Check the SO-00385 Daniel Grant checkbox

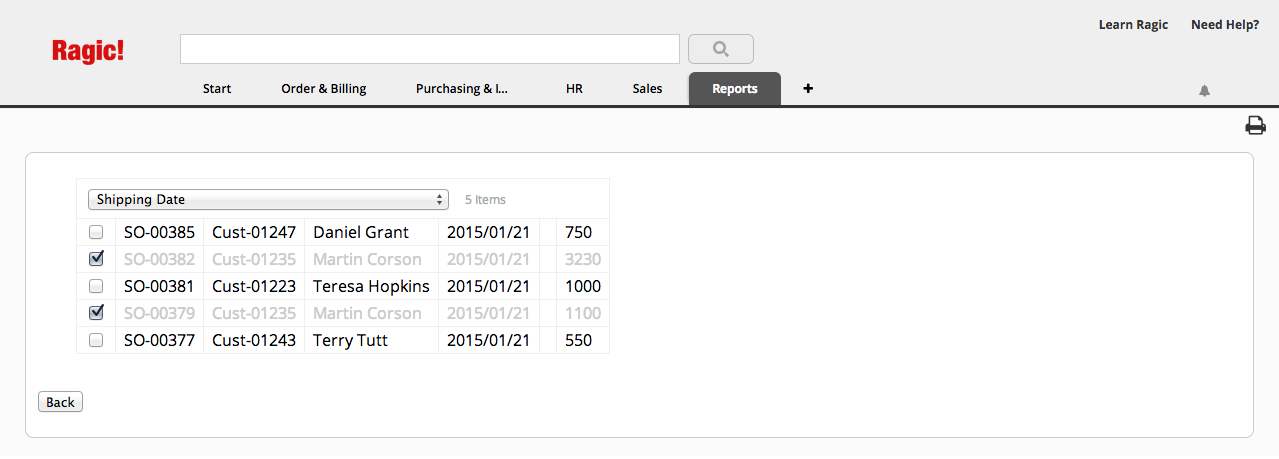[x=96, y=232]
